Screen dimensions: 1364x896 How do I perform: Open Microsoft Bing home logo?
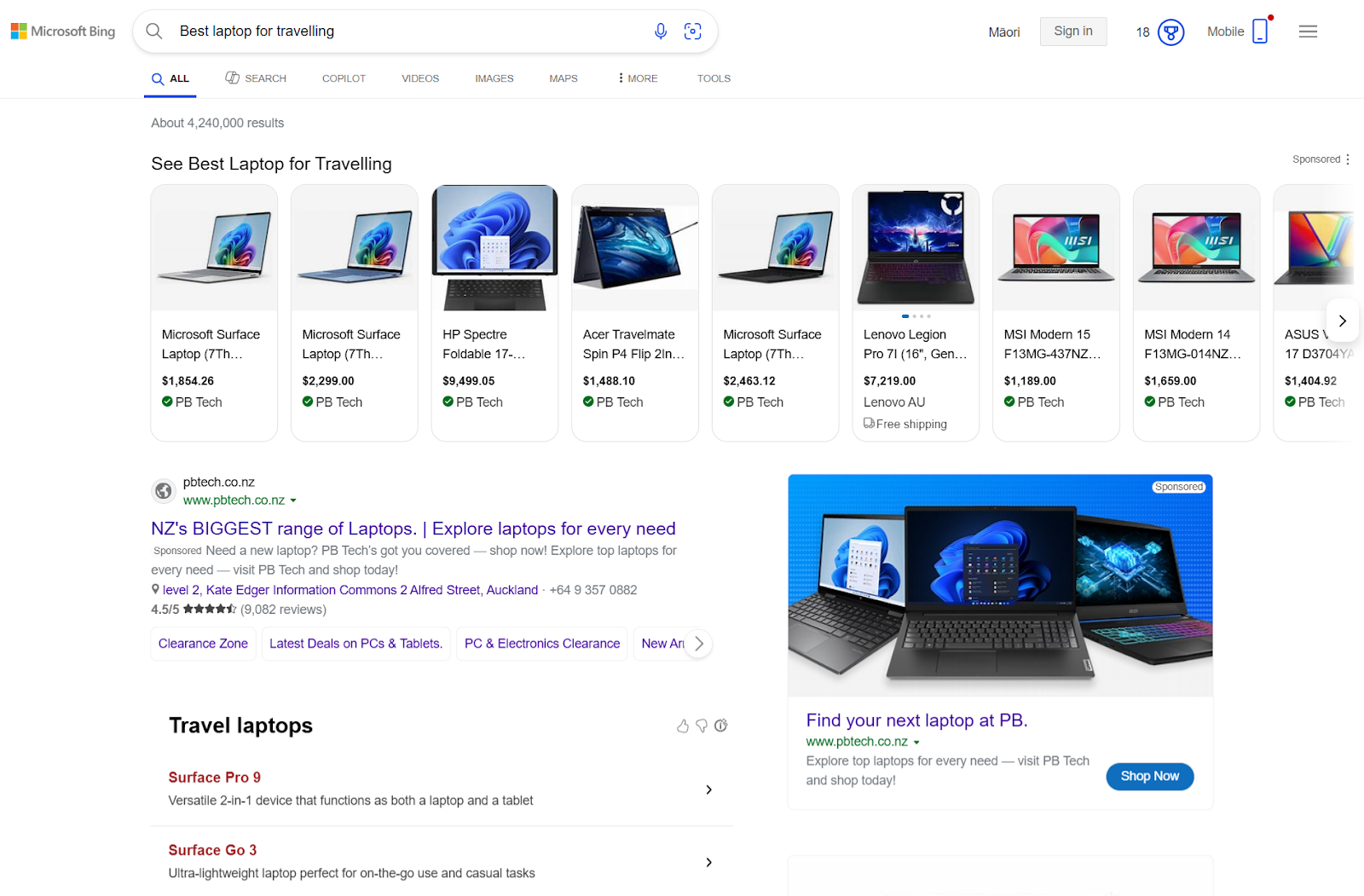tap(63, 32)
